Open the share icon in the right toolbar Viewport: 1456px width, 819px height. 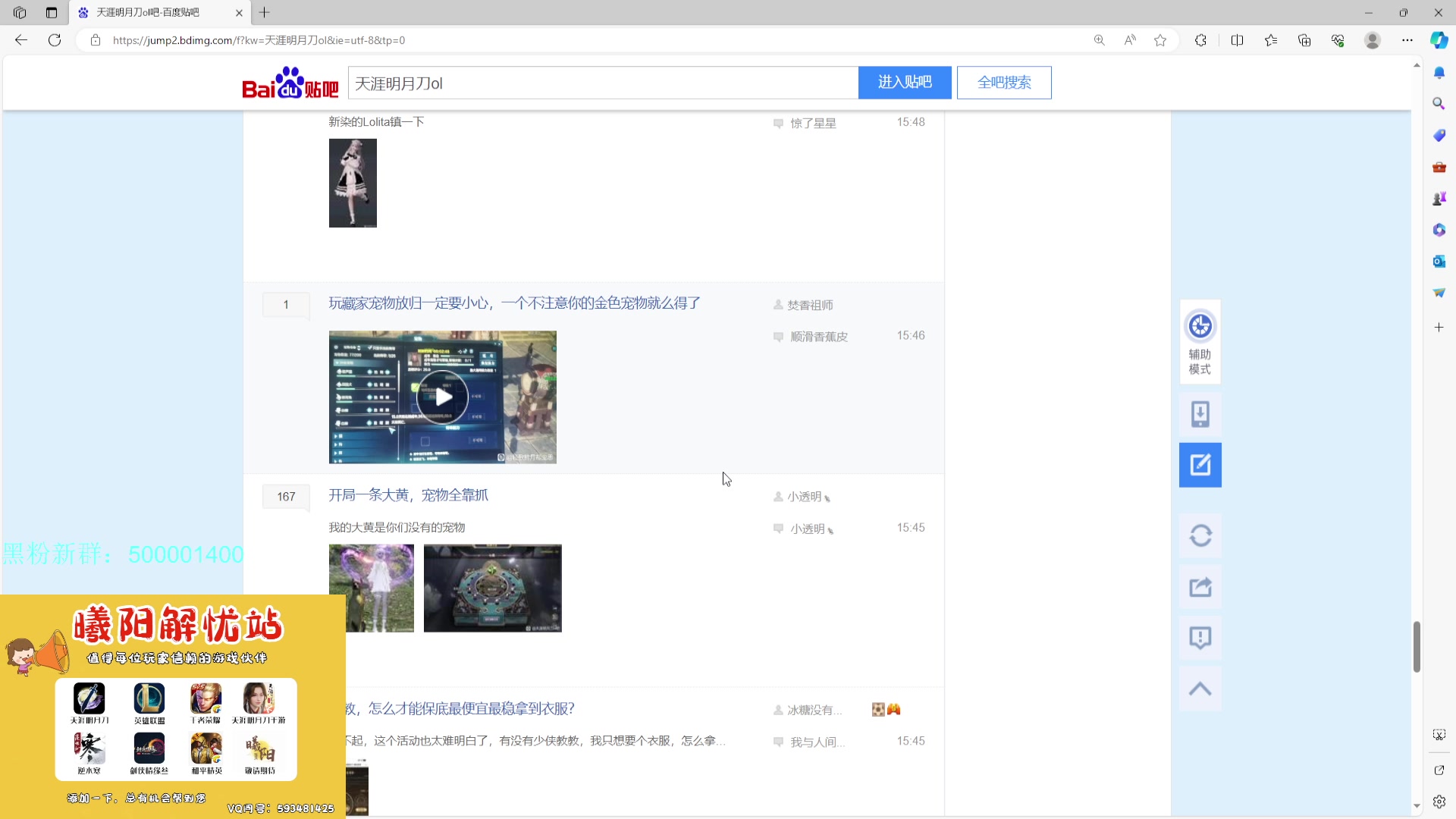click(1200, 586)
